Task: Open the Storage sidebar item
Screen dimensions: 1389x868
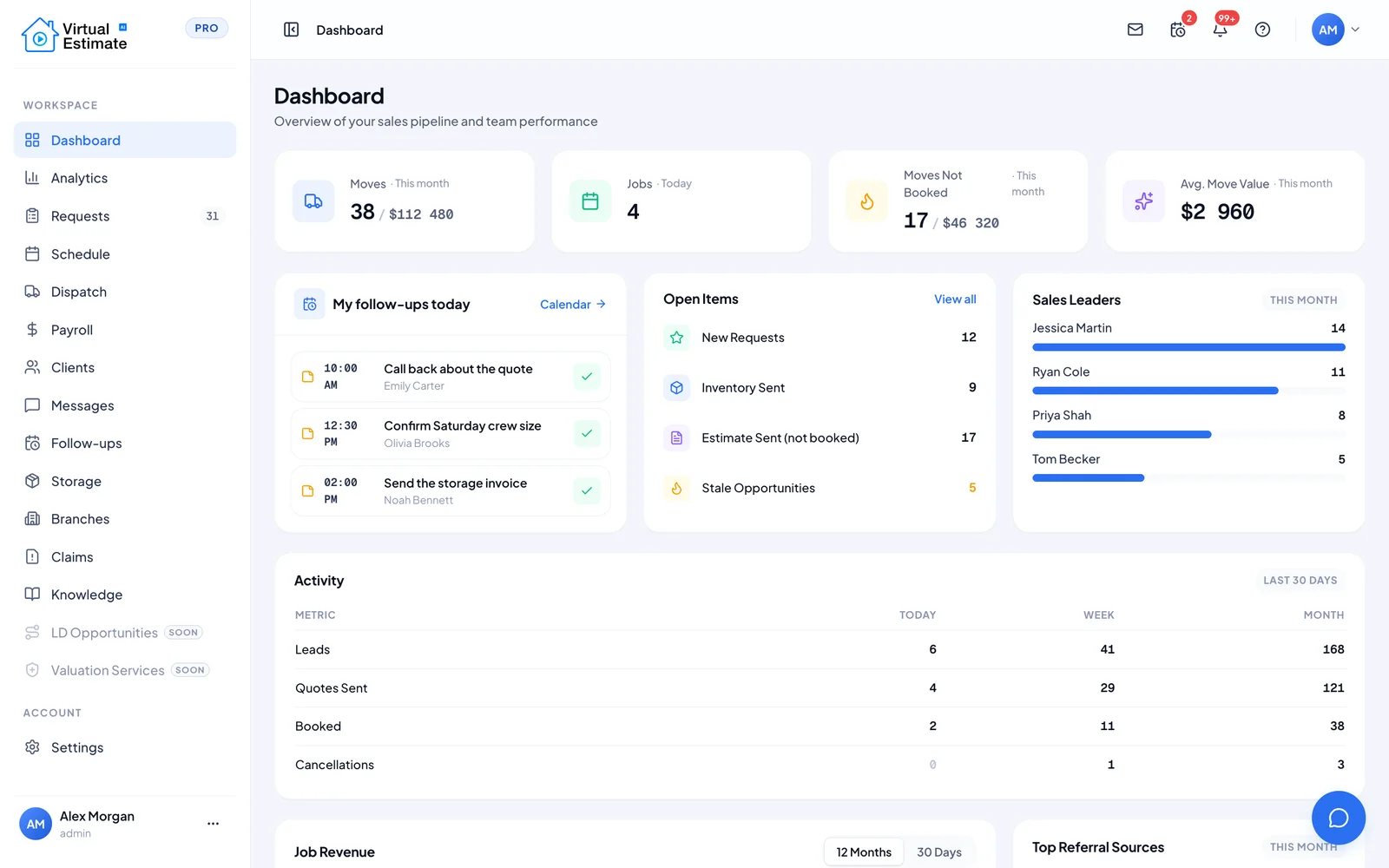Action: pos(125,481)
